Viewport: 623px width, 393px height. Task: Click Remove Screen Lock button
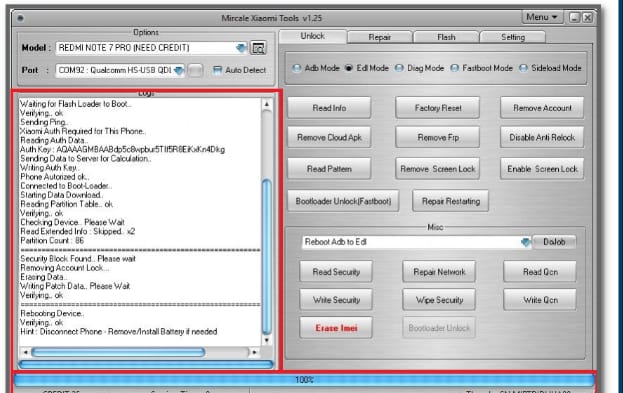[438, 169]
